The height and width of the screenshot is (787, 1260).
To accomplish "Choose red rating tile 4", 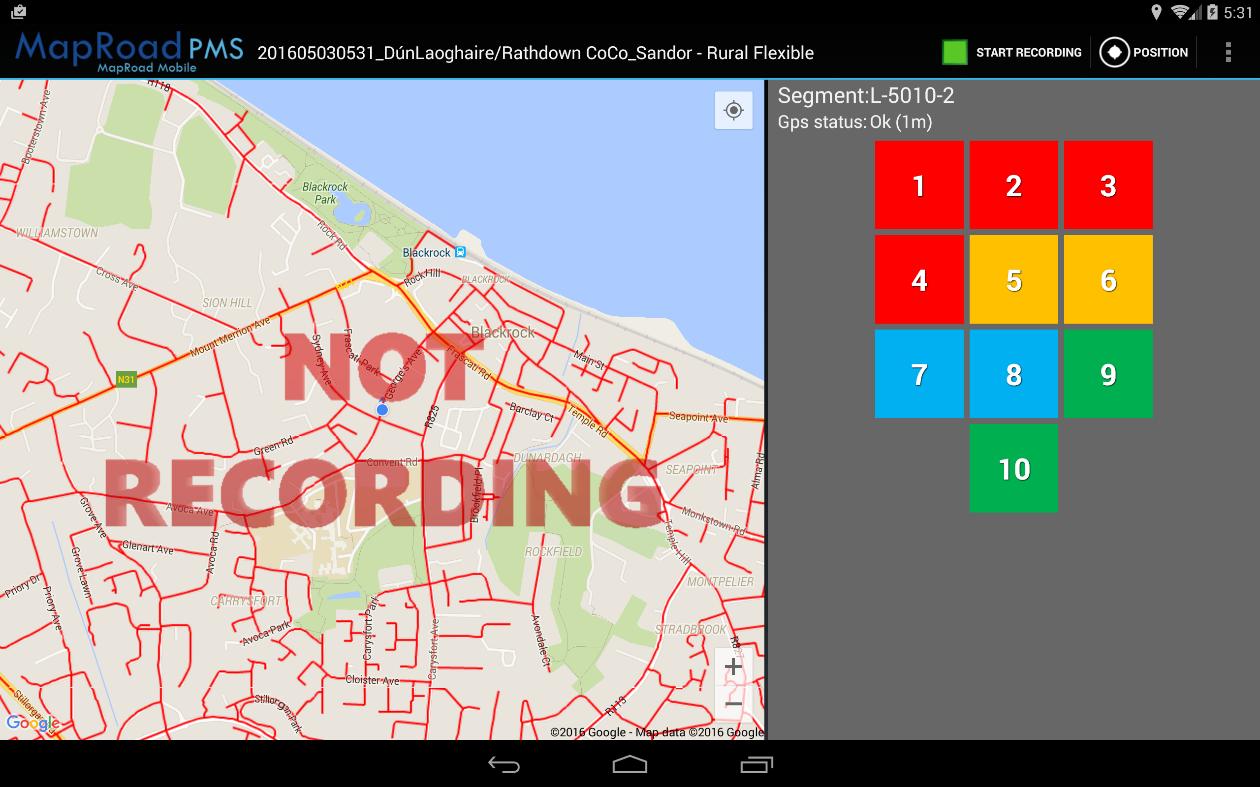I will pos(919,280).
